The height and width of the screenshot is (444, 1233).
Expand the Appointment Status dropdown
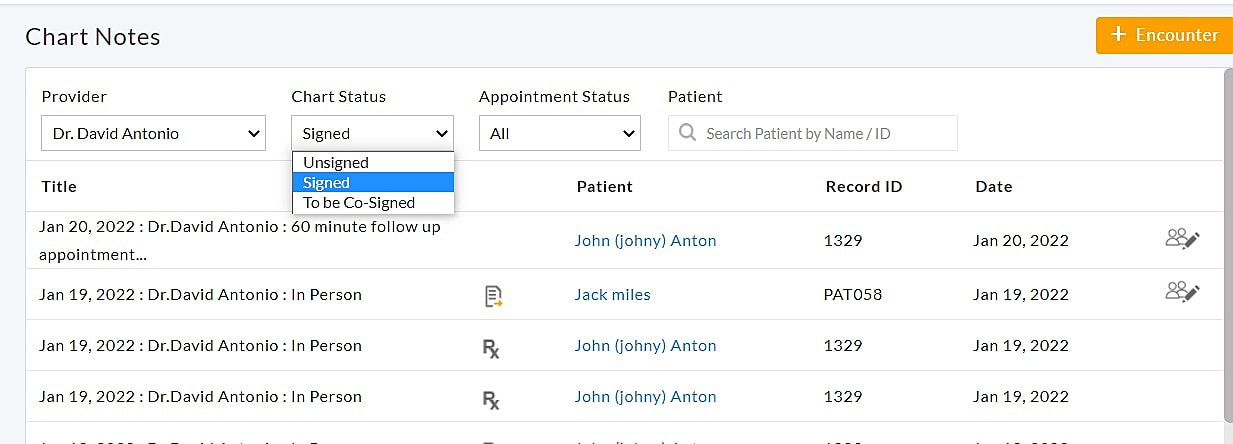point(559,133)
